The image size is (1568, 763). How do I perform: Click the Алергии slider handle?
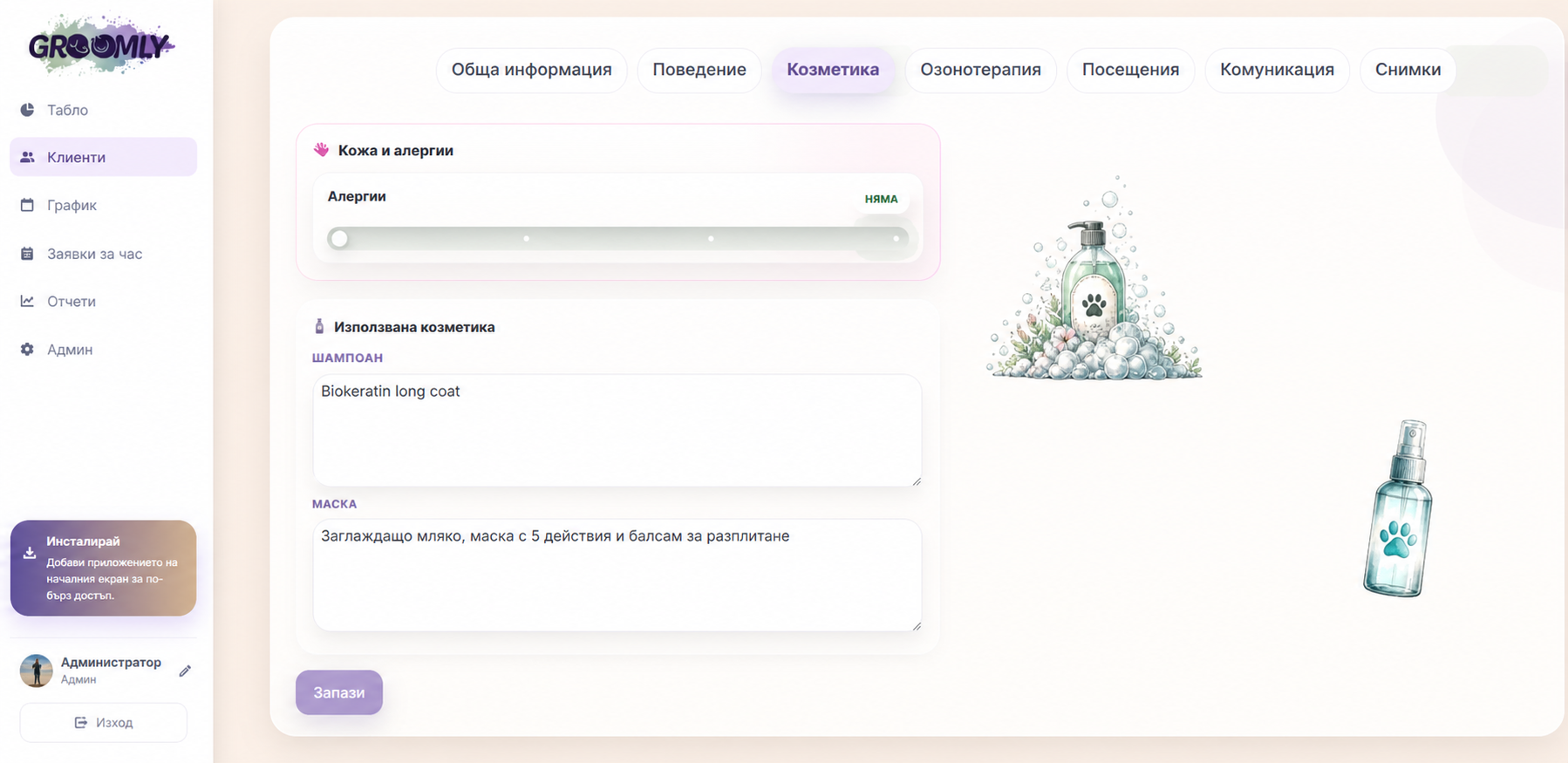[x=339, y=238]
